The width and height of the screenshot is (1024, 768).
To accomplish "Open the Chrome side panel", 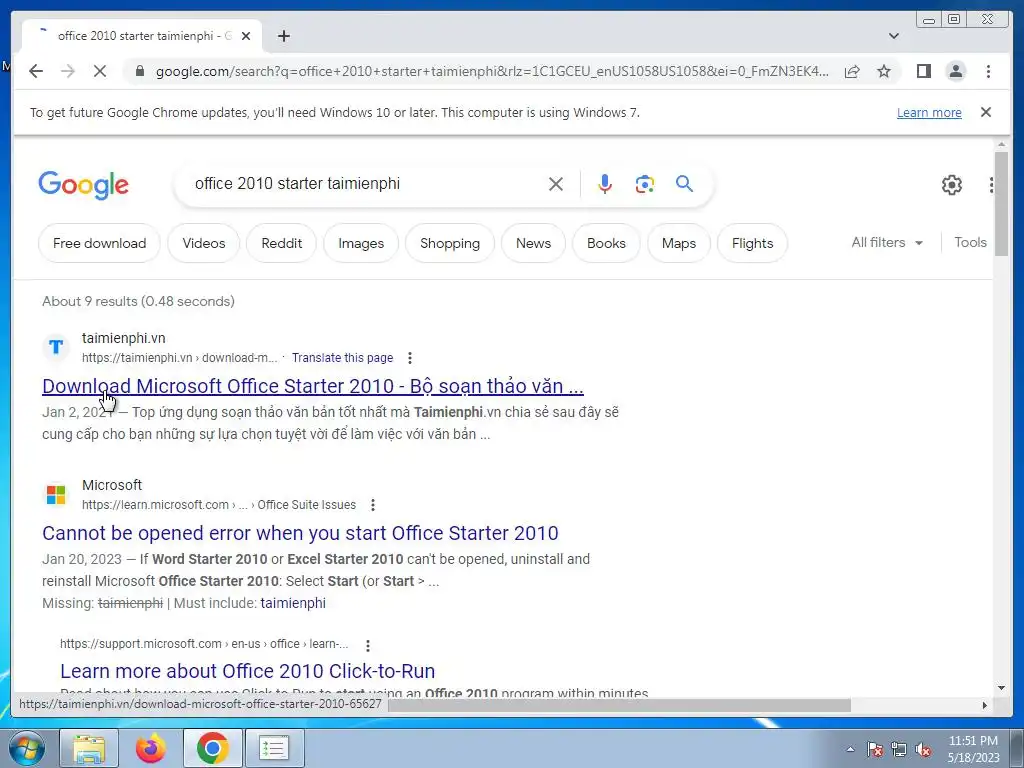I will [923, 71].
